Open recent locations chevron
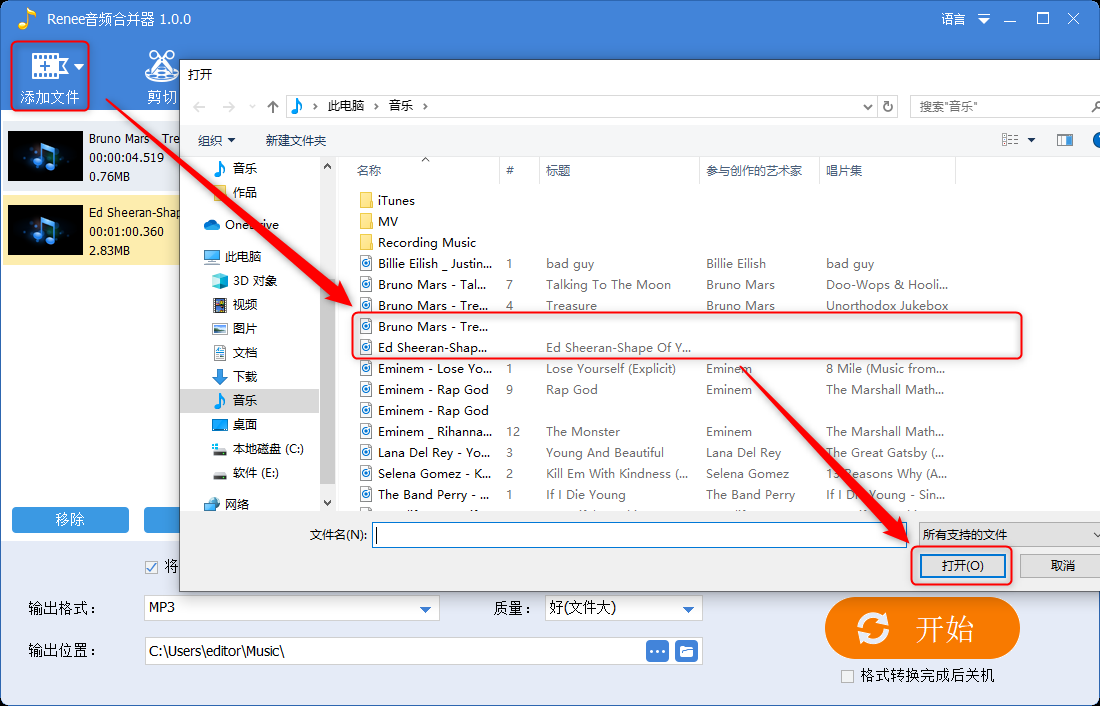The height and width of the screenshot is (706, 1100). 253,107
